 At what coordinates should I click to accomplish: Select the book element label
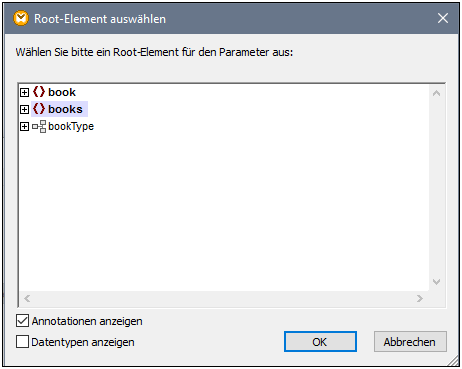(62, 92)
